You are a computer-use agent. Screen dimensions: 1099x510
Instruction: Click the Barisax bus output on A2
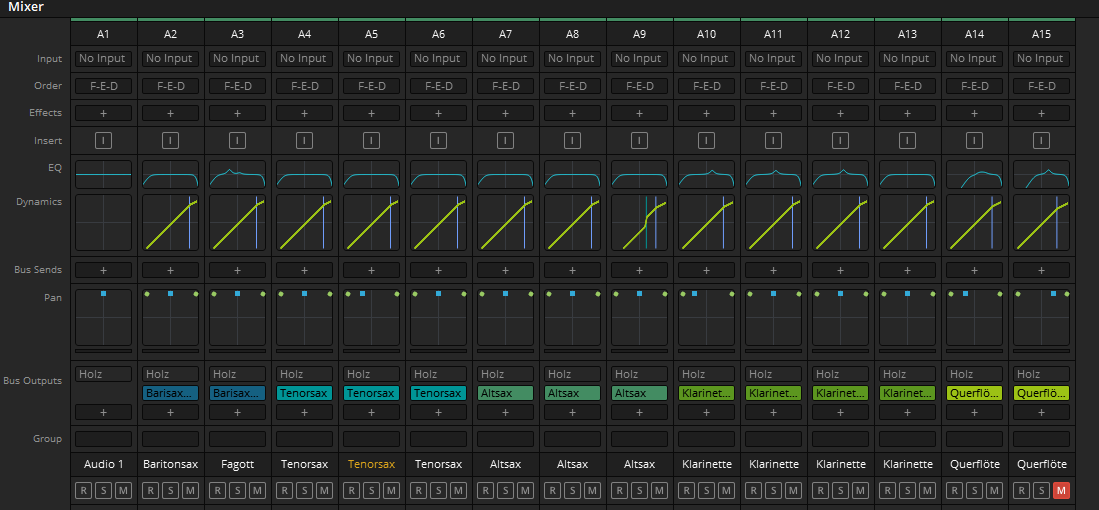(170, 393)
